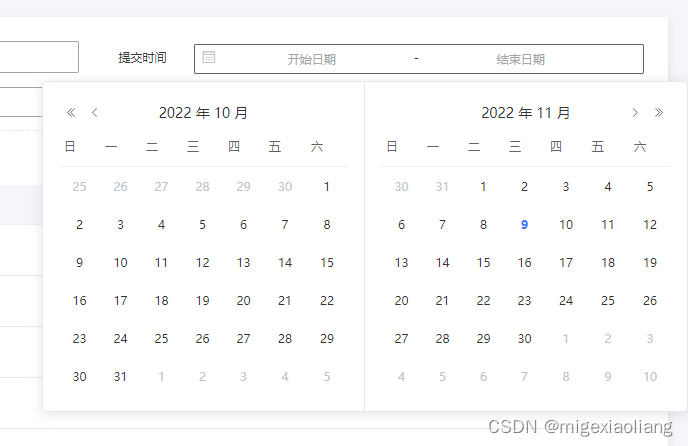Click the 开始日期 start date input

[312, 59]
